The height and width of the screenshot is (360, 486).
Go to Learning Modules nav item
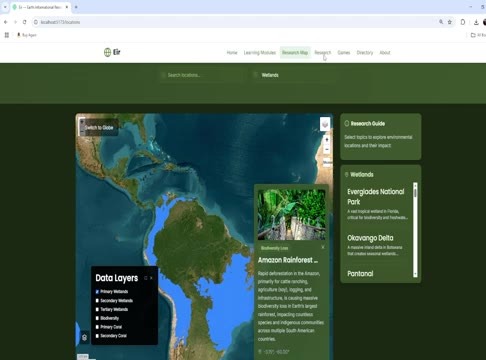pyautogui.click(x=260, y=53)
